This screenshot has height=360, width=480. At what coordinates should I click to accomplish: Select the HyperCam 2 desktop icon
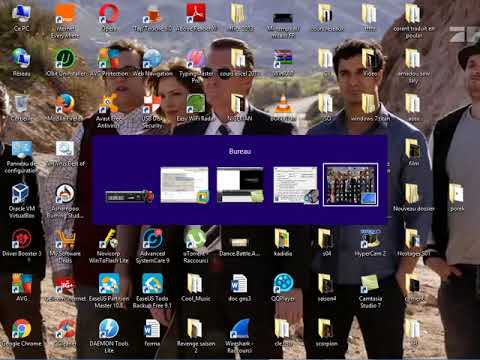(369, 239)
